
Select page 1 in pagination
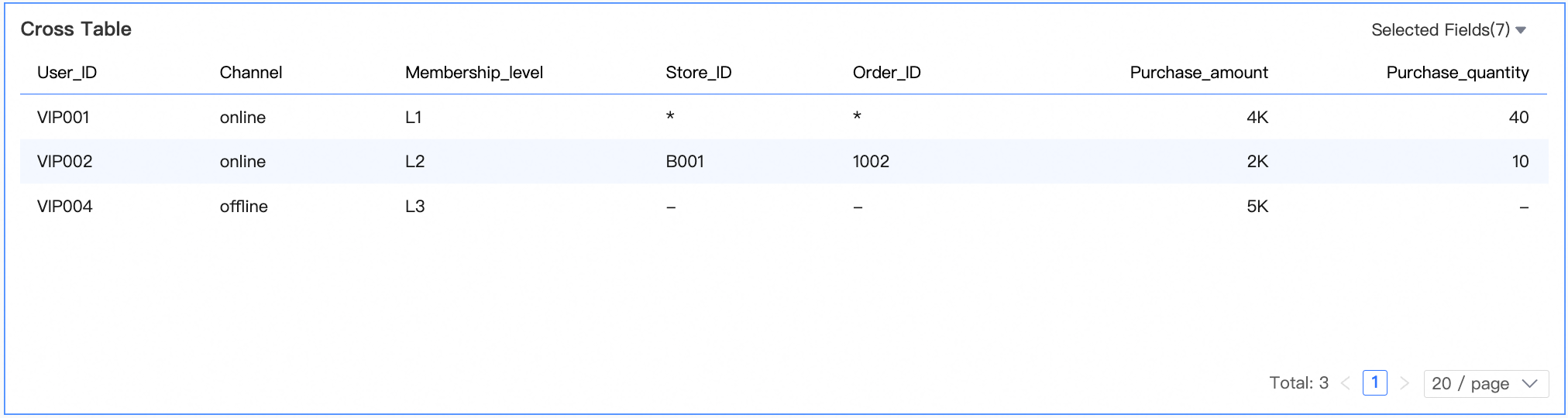coord(1375,382)
